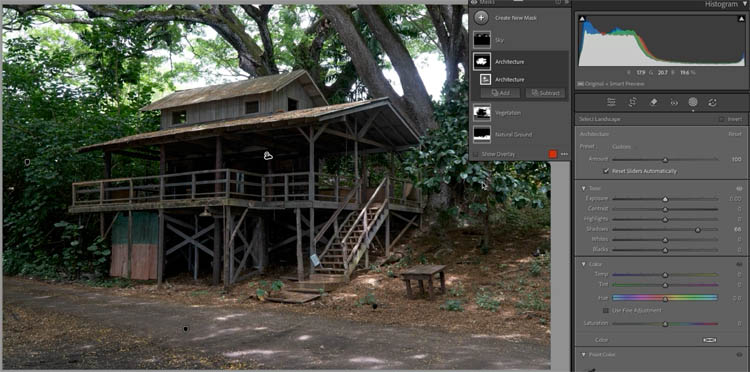
Task: Click the Contrast slider handle
Action: click(x=665, y=209)
